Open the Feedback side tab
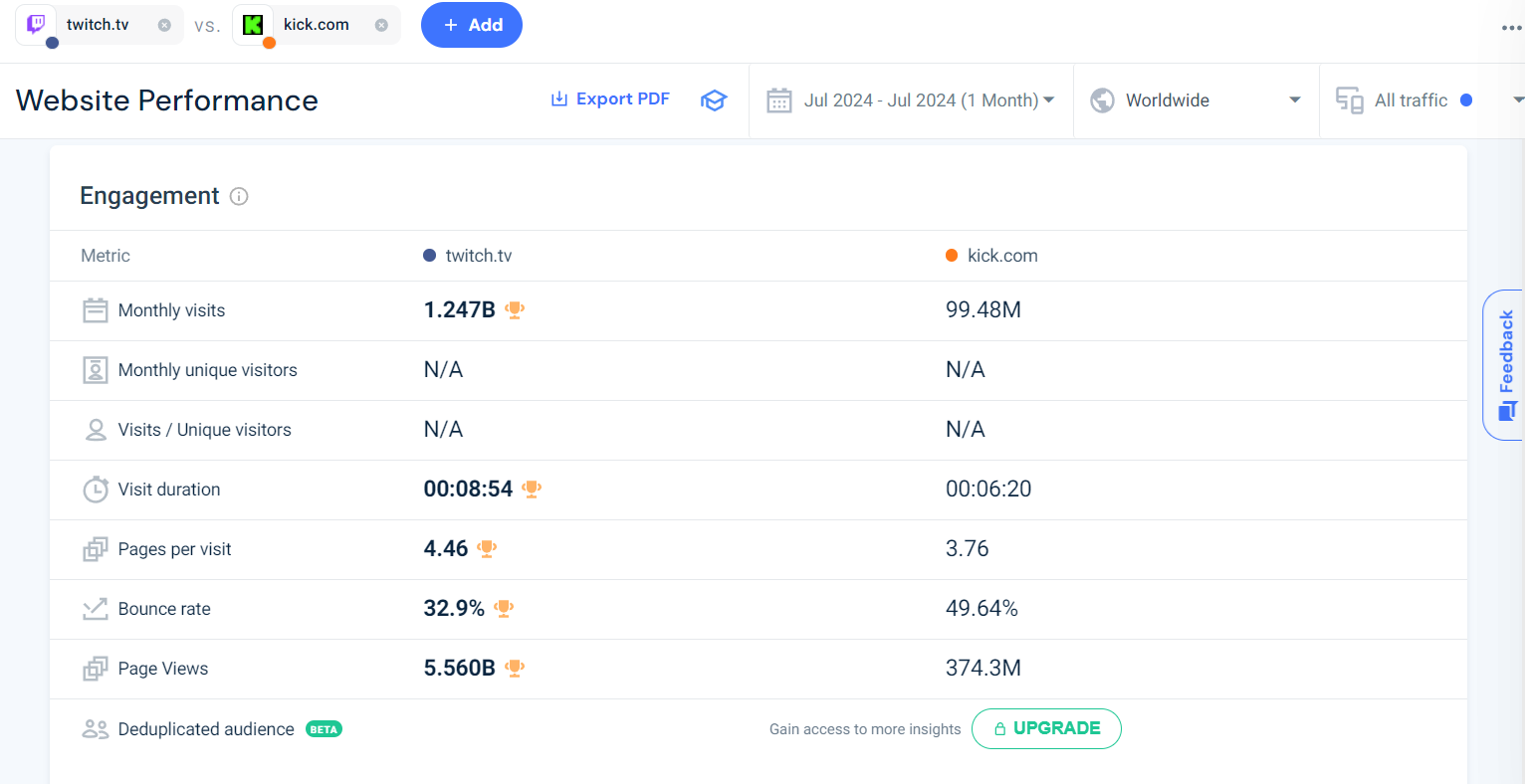Image resolution: width=1525 pixels, height=784 pixels. click(1505, 364)
